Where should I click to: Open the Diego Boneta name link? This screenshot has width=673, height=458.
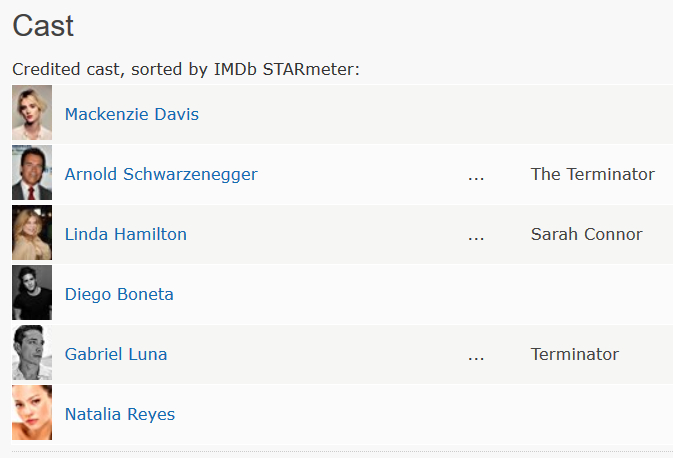tap(119, 294)
